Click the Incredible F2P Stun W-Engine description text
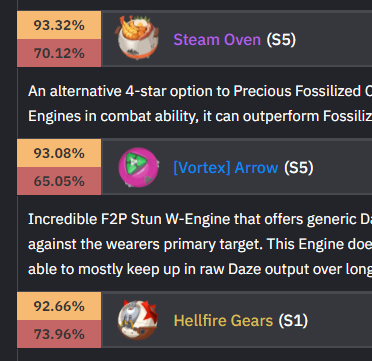Image resolution: width=372 pixels, height=361 pixels. tap(200, 244)
